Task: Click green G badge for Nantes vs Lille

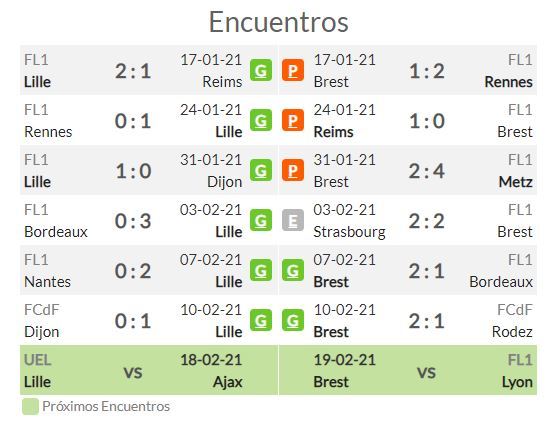Action: point(261,271)
